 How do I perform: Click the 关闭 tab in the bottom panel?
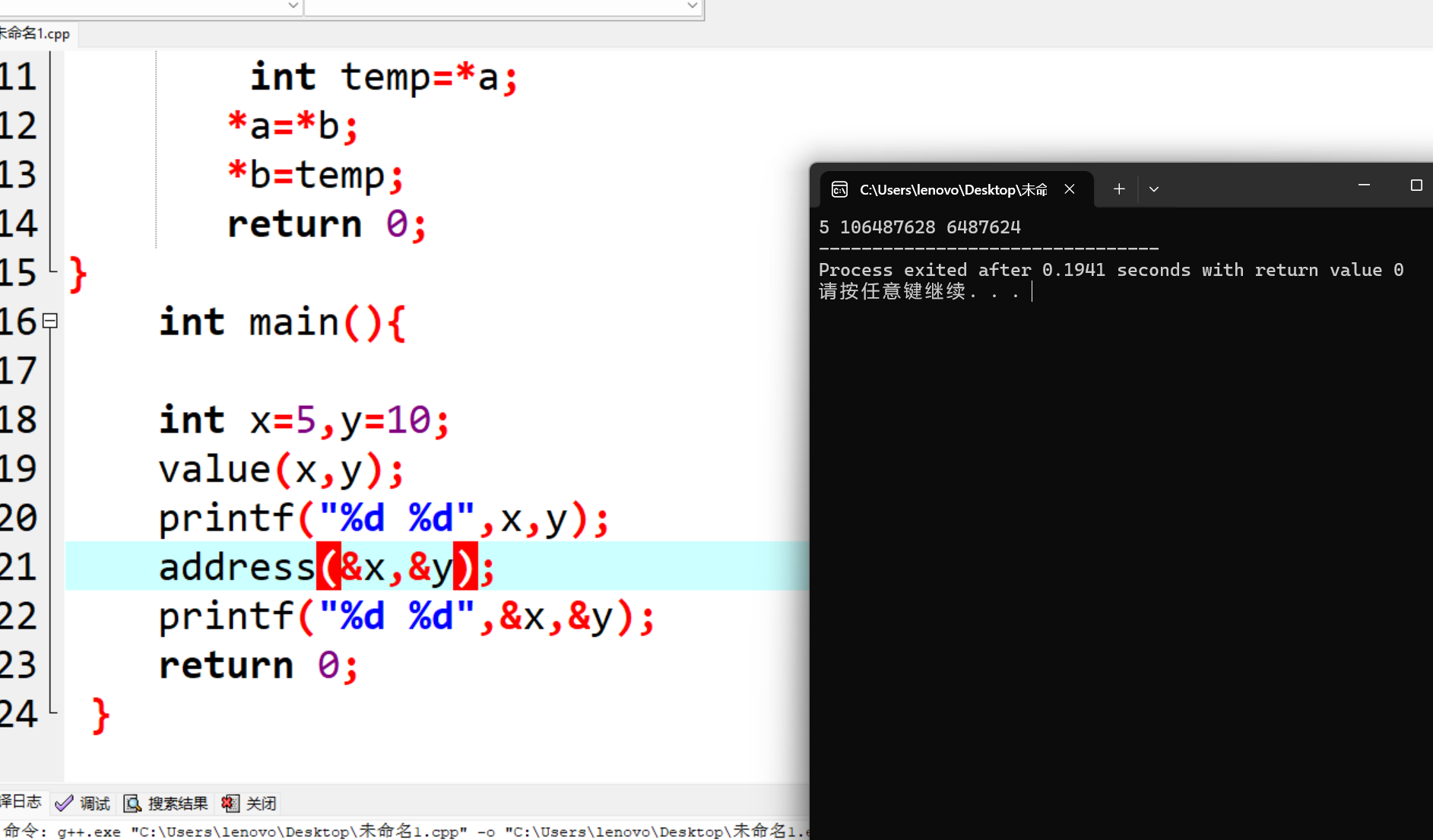(250, 804)
